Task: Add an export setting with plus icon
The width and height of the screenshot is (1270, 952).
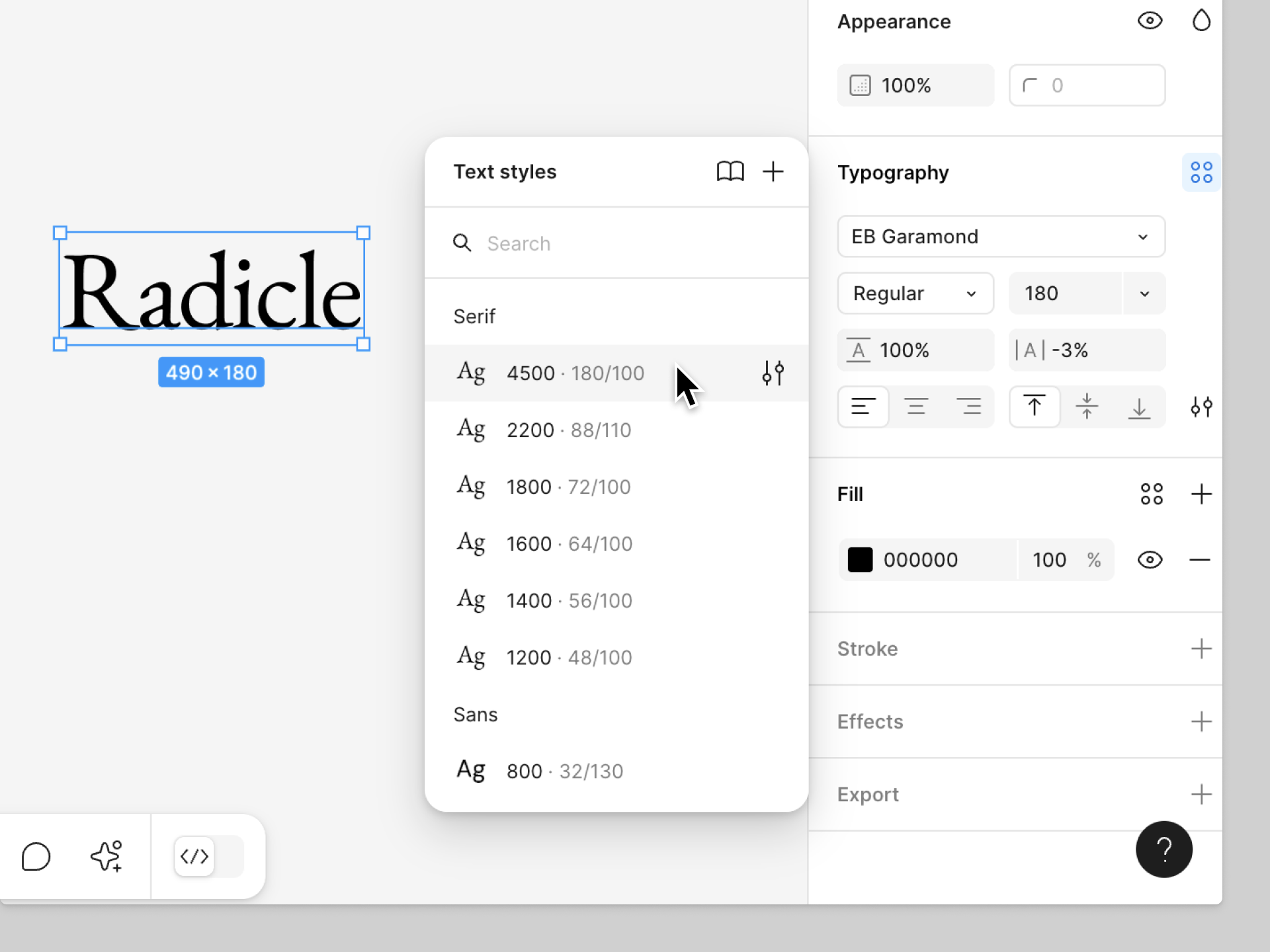Action: pyautogui.click(x=1201, y=794)
